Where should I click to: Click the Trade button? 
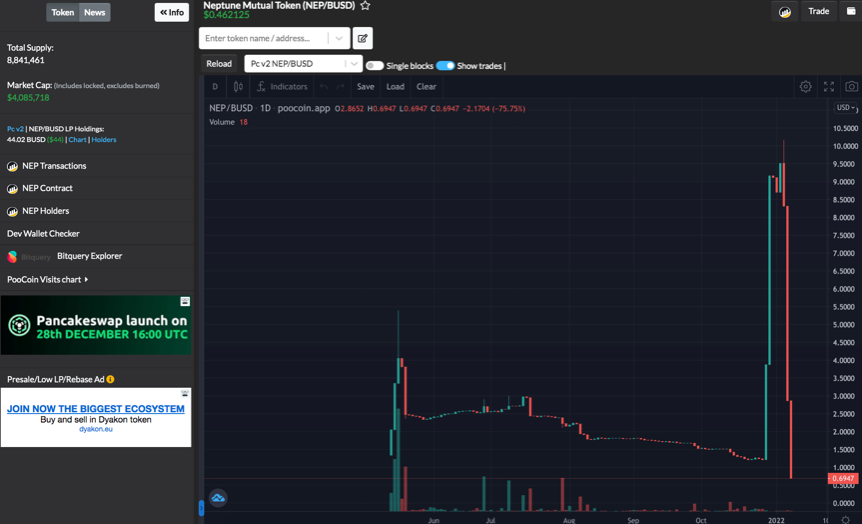tap(819, 12)
